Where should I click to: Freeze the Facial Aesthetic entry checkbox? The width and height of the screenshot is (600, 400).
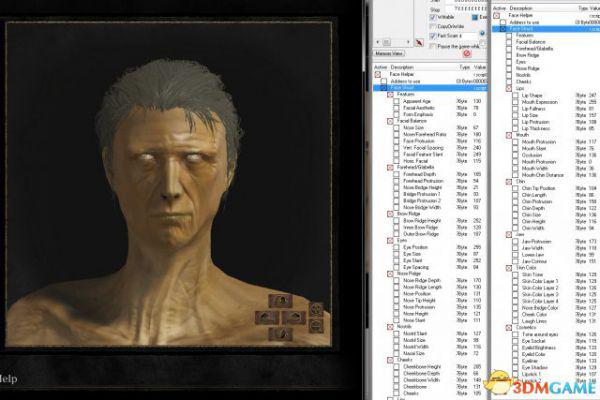coord(396,108)
